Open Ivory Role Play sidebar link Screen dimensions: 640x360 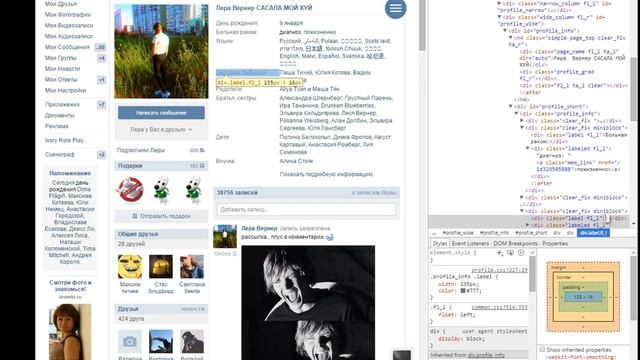[66, 140]
